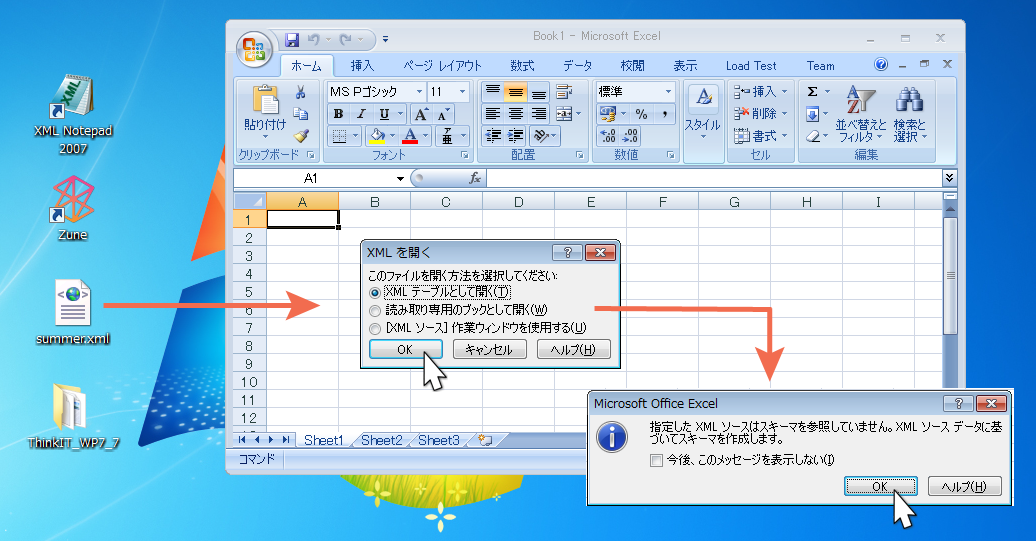Apply red font color

[410, 136]
